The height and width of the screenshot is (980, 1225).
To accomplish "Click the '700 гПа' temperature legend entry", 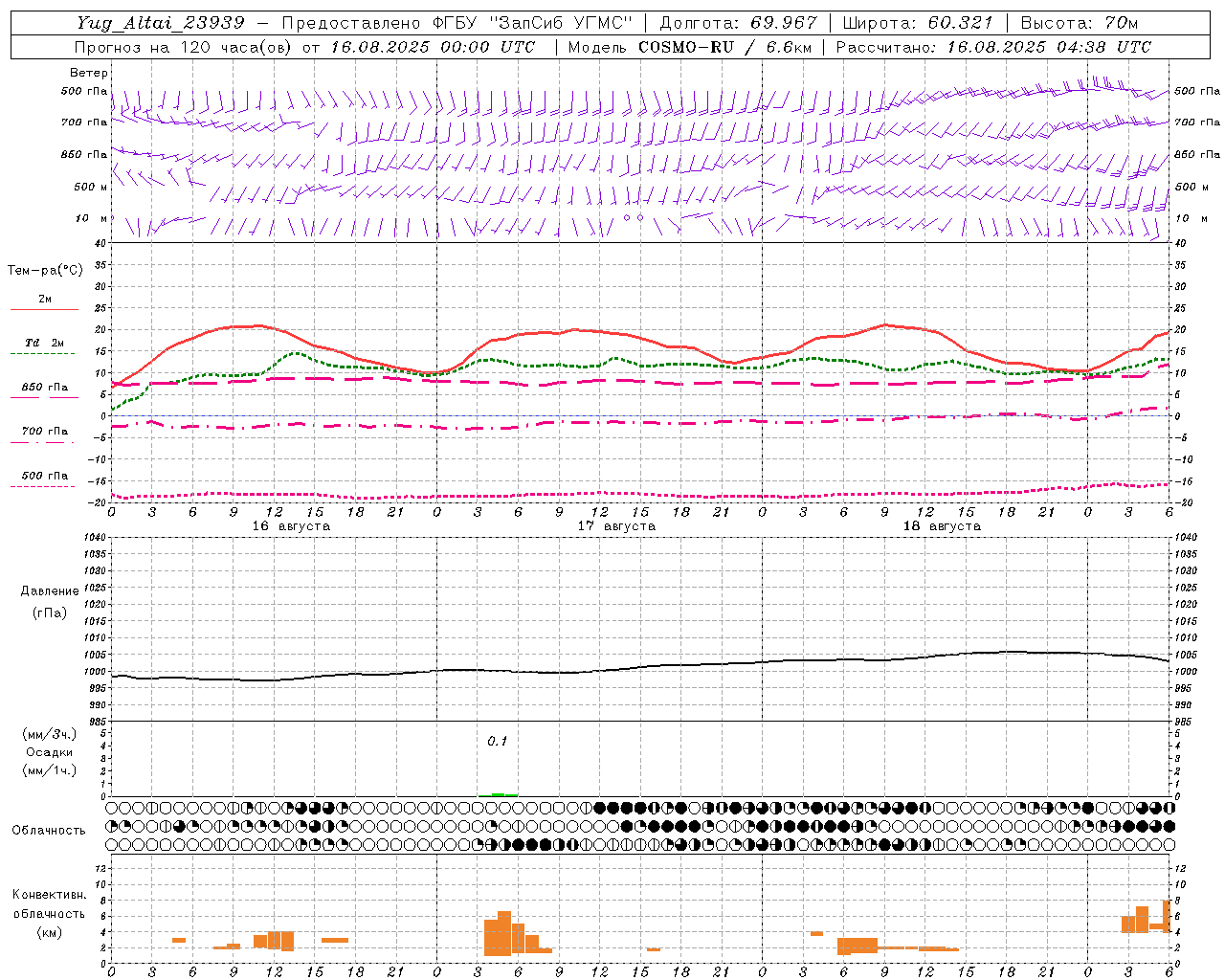I will [45, 432].
